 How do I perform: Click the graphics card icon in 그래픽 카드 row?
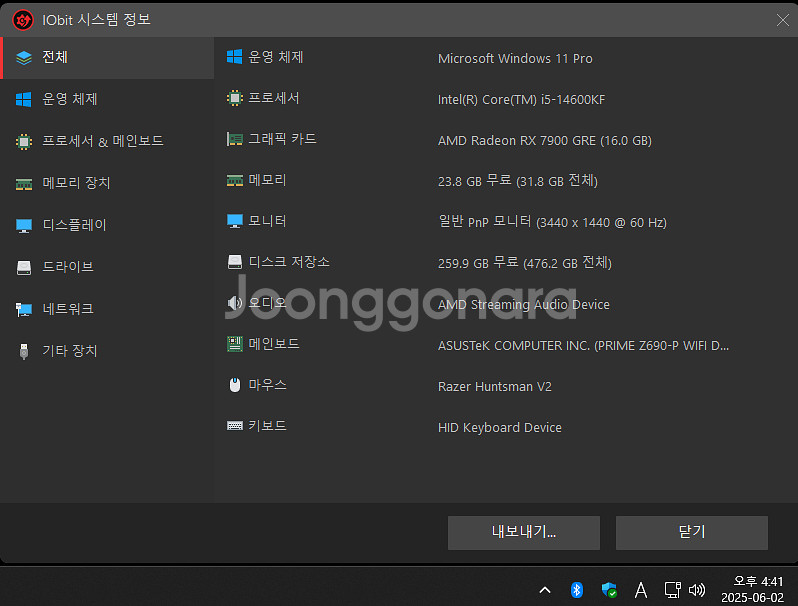click(x=235, y=139)
